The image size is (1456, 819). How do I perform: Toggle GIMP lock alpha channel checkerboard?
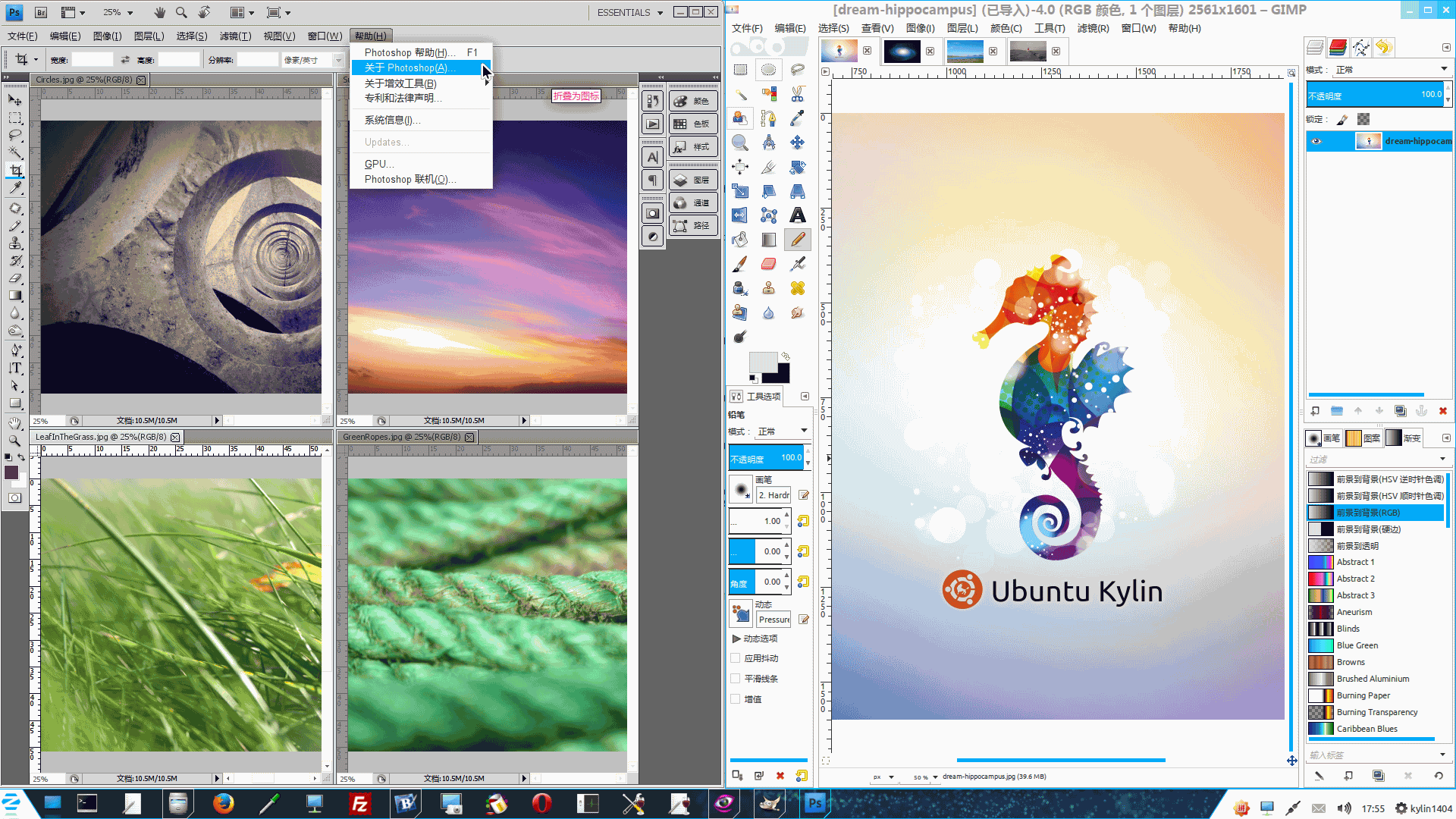pos(1363,119)
